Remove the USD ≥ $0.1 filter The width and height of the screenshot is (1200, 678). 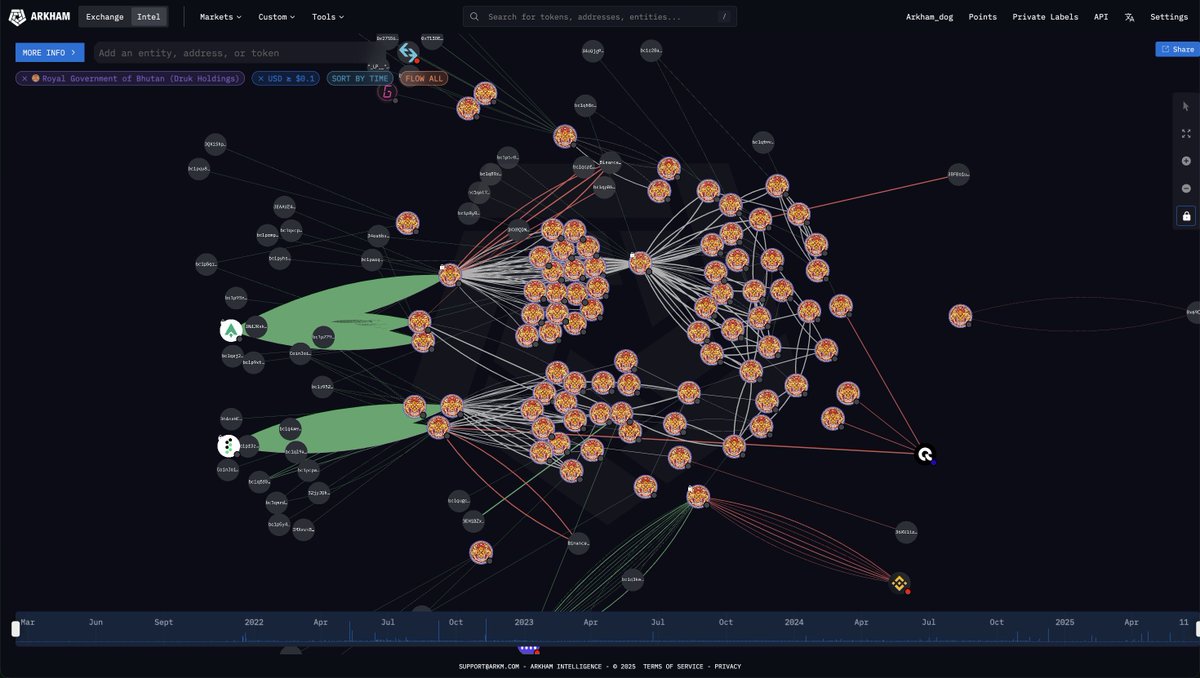tap(261, 78)
